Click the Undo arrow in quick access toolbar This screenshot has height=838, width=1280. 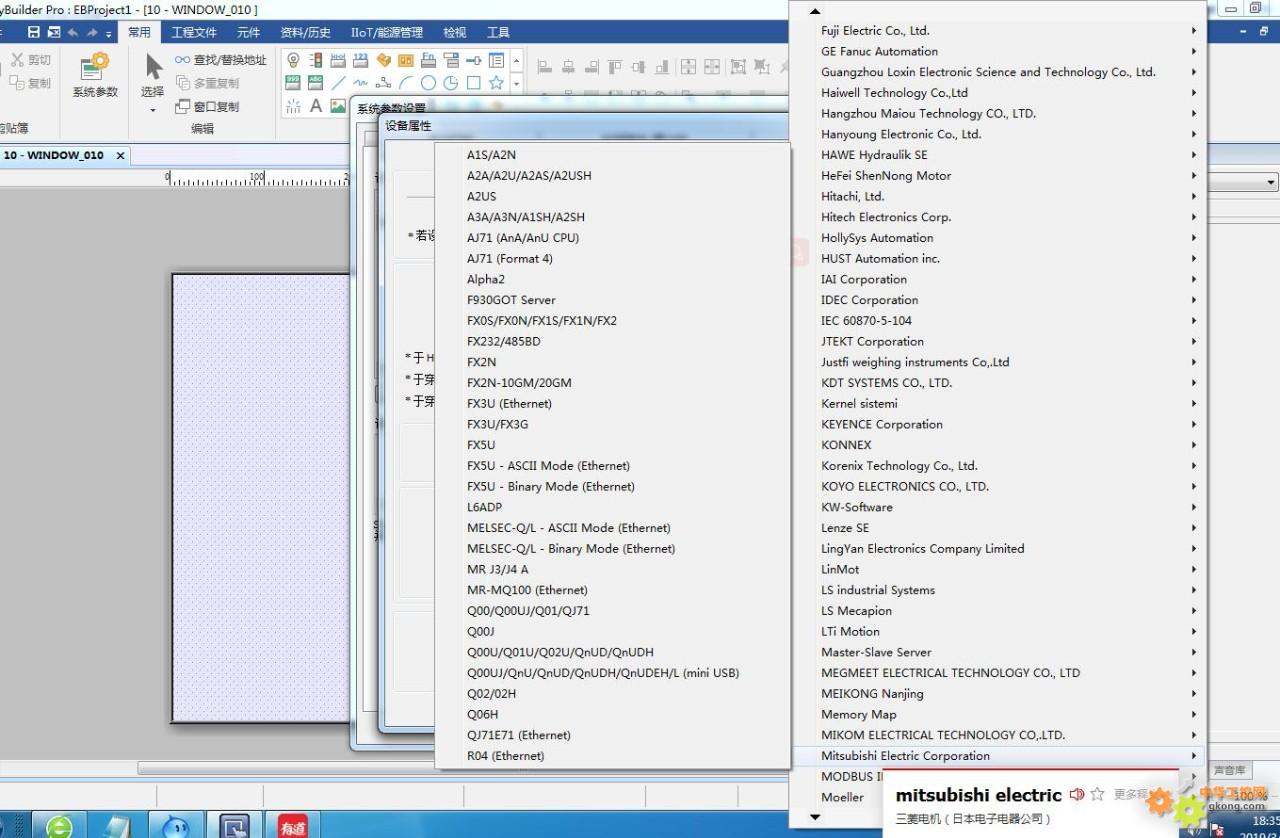coord(72,32)
